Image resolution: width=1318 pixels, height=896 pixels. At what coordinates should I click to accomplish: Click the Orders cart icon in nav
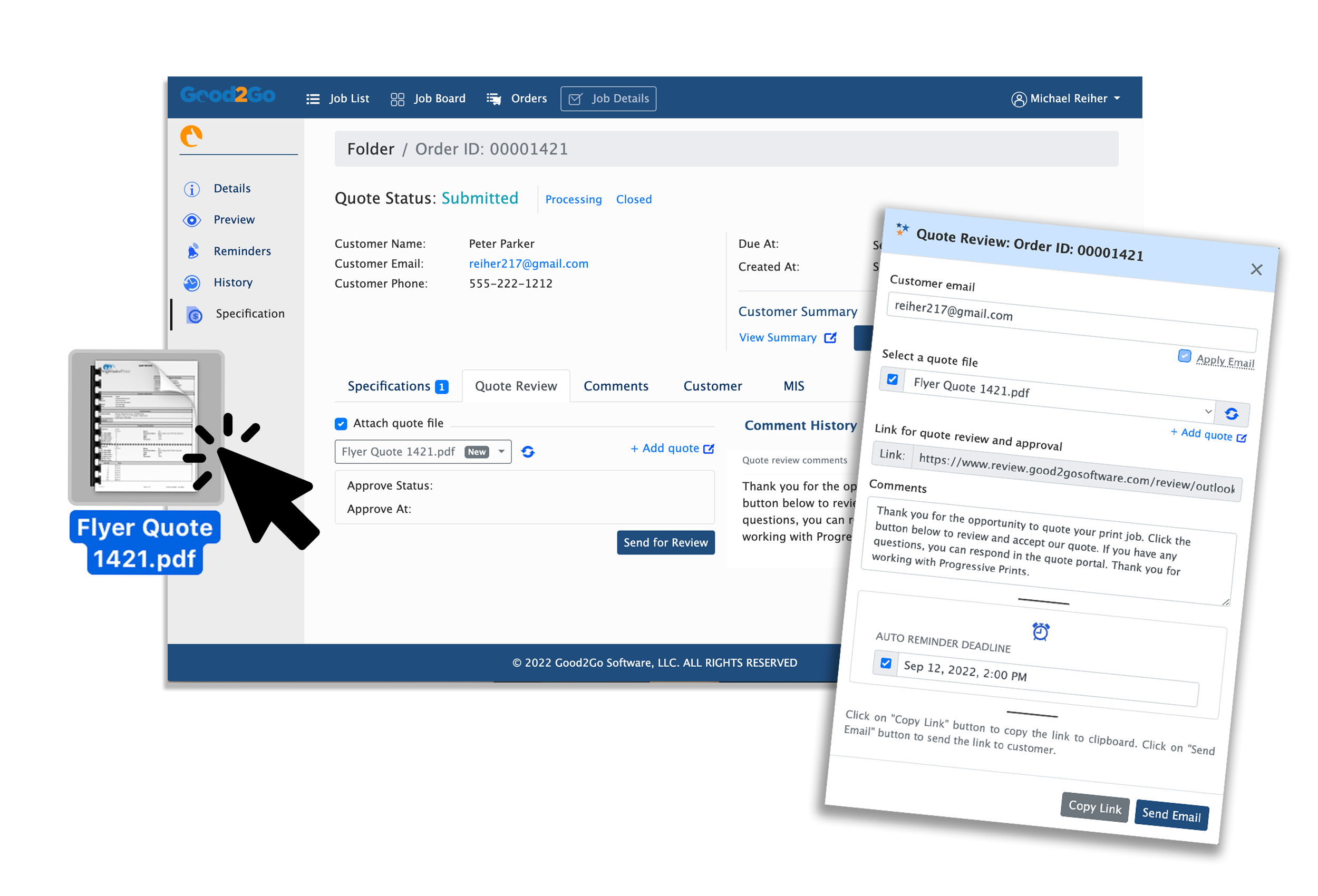(494, 98)
